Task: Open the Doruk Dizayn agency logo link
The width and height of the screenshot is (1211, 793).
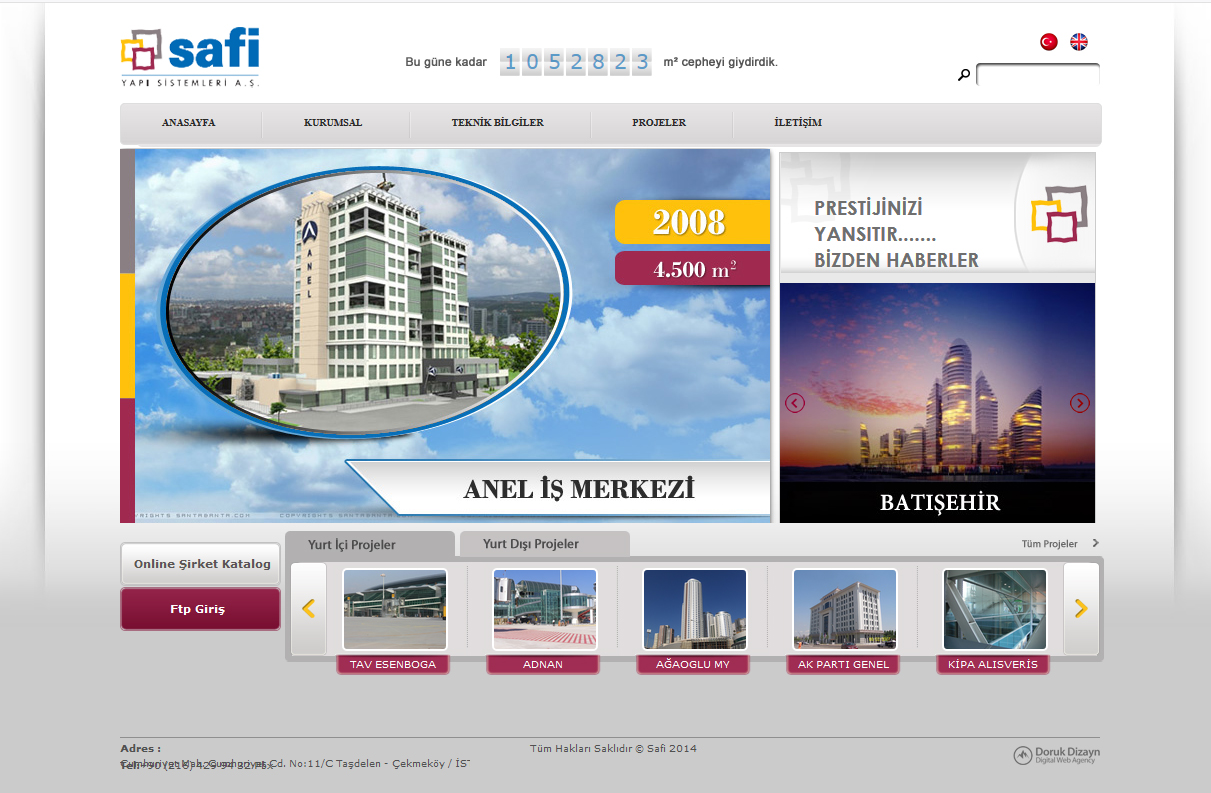Action: [1057, 755]
